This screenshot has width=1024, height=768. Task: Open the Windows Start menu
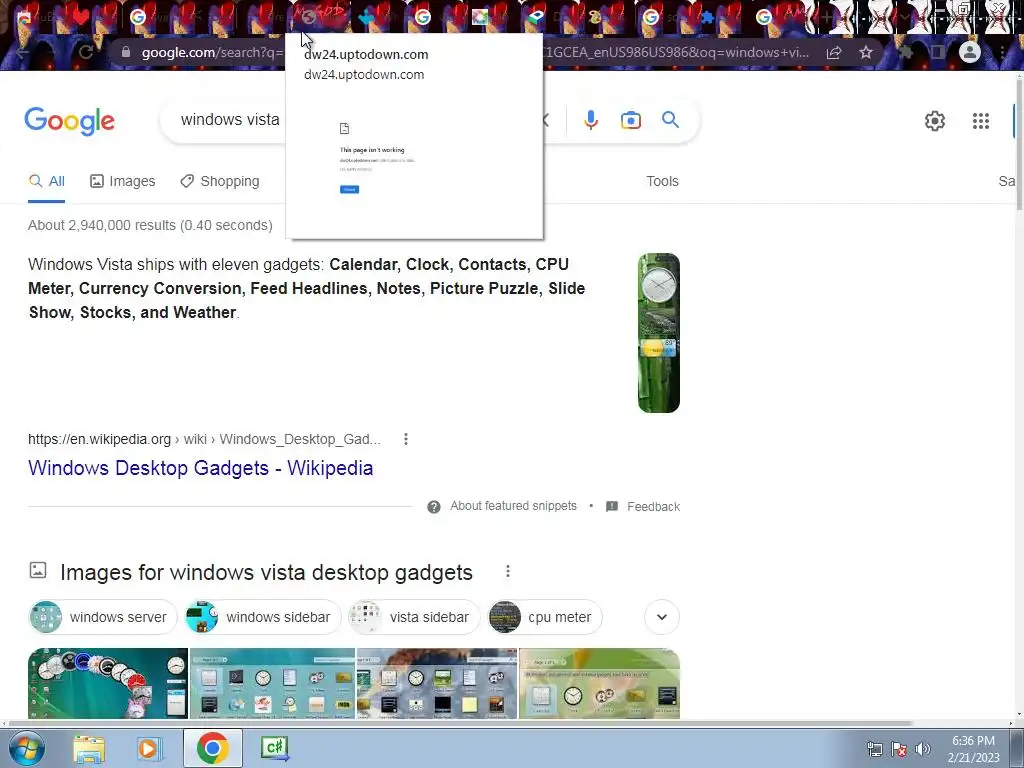tap(27, 748)
